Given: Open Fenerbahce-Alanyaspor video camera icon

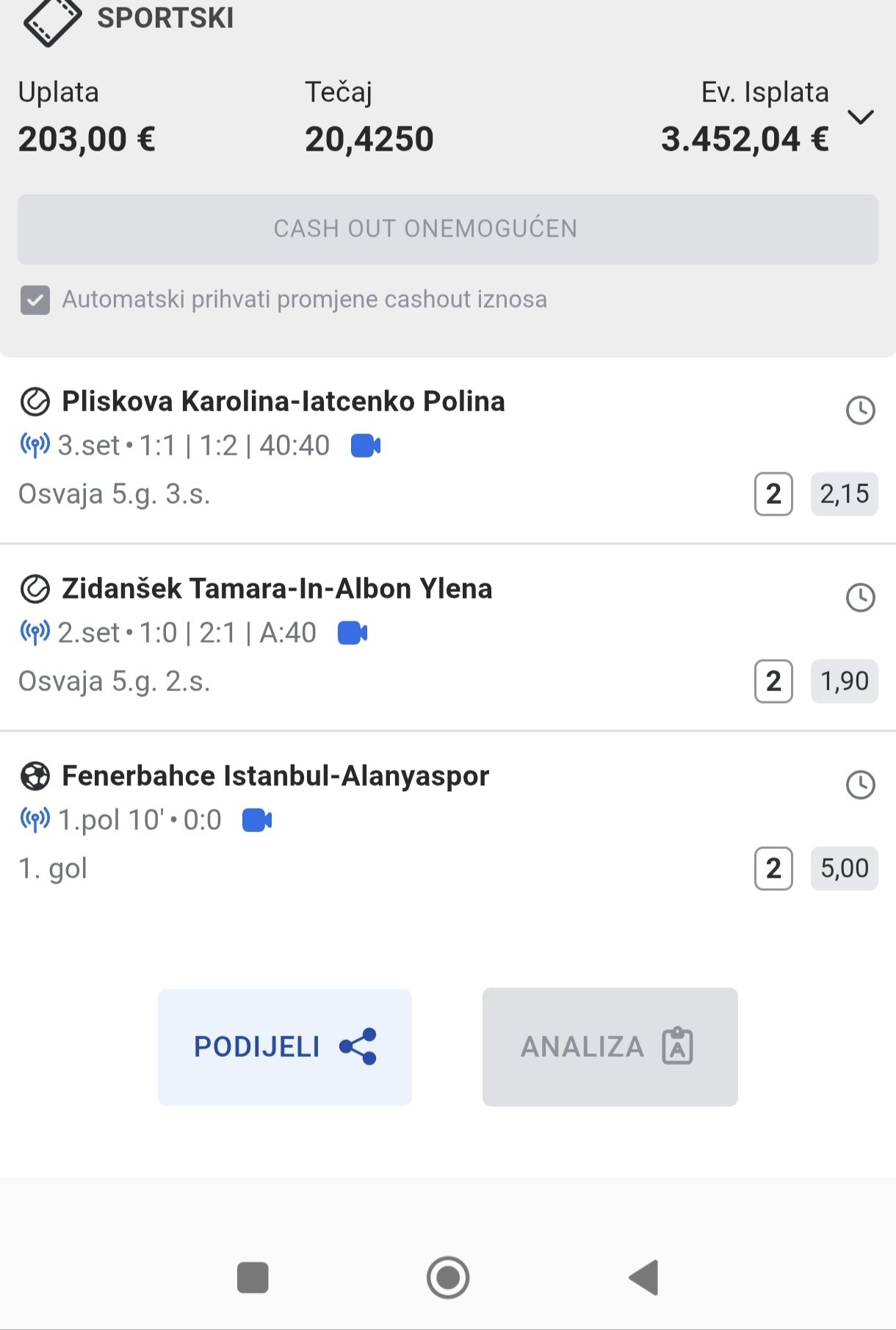Looking at the screenshot, I should (257, 820).
